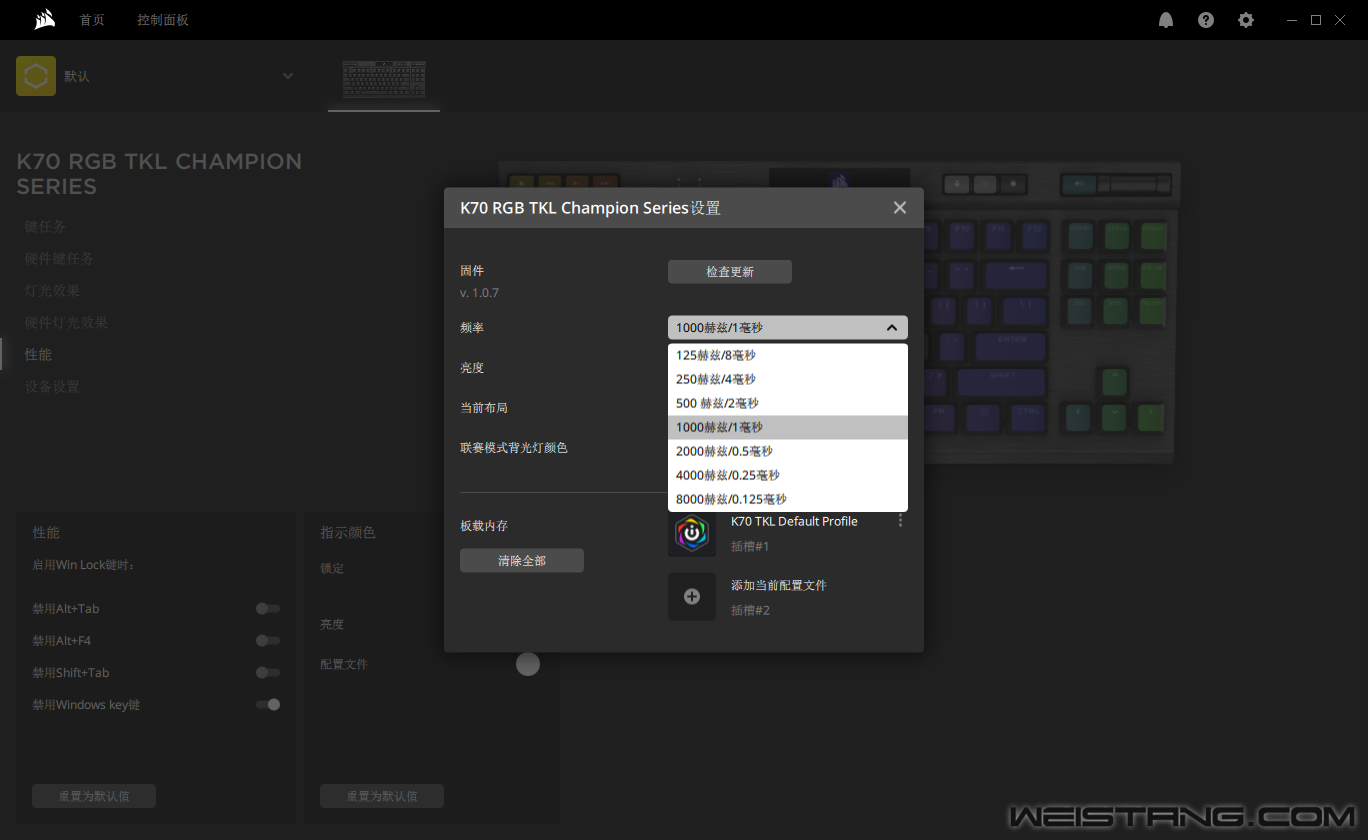Click the K70 TKL Default Profile icon
1368x840 pixels.
pos(692,533)
